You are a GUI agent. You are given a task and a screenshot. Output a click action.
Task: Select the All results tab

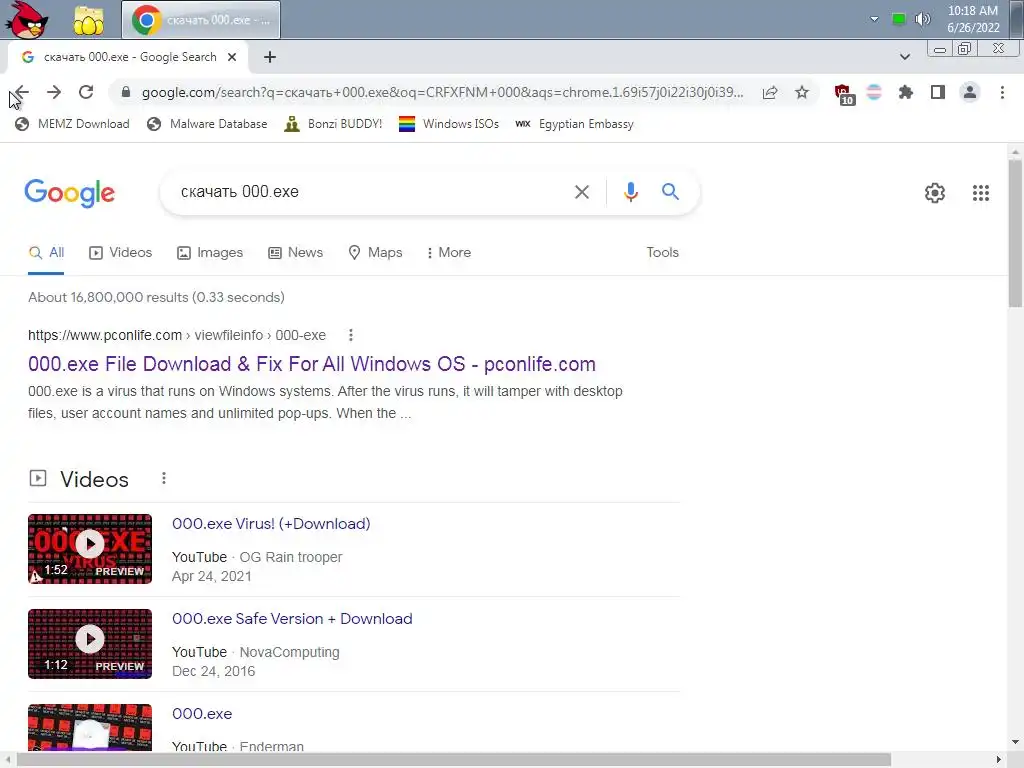click(46, 253)
